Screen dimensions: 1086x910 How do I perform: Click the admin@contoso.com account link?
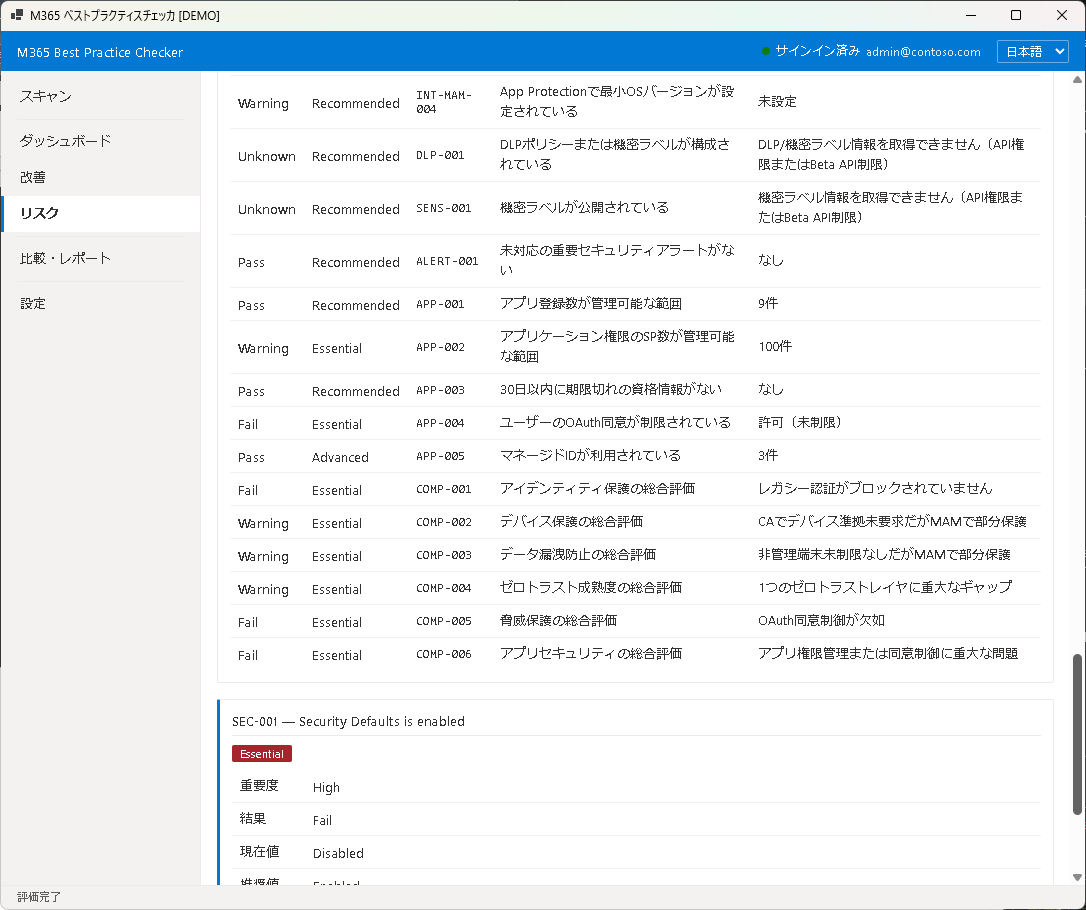tap(922, 51)
